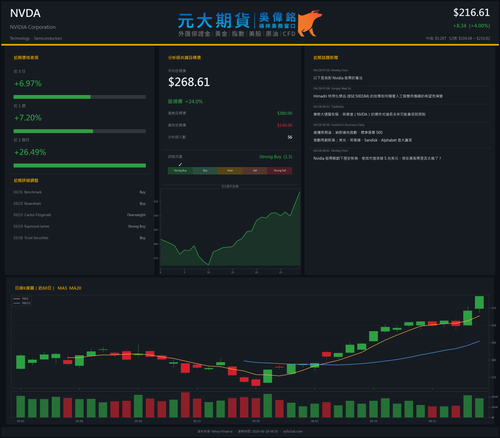Click the Rosenblatt Buy rating row
The image size is (500, 438).
80,204
